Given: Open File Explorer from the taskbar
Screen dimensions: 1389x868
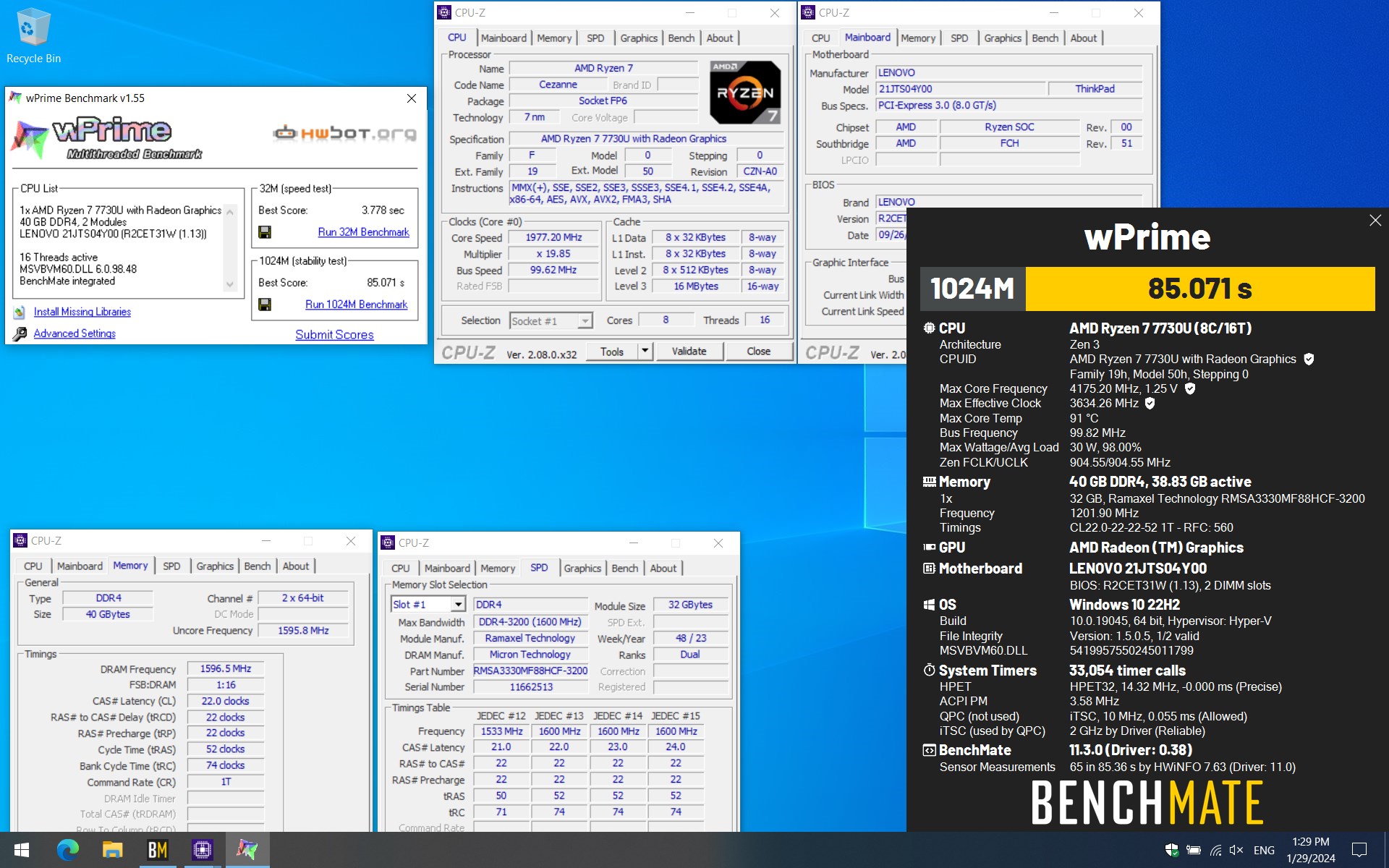Looking at the screenshot, I should point(112,850).
